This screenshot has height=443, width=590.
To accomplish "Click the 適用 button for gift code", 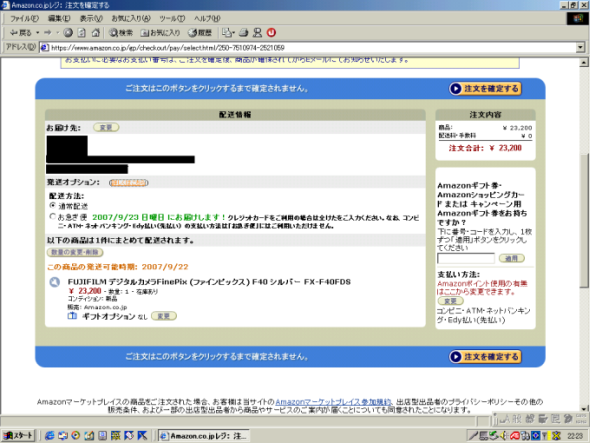I will click(511, 258).
